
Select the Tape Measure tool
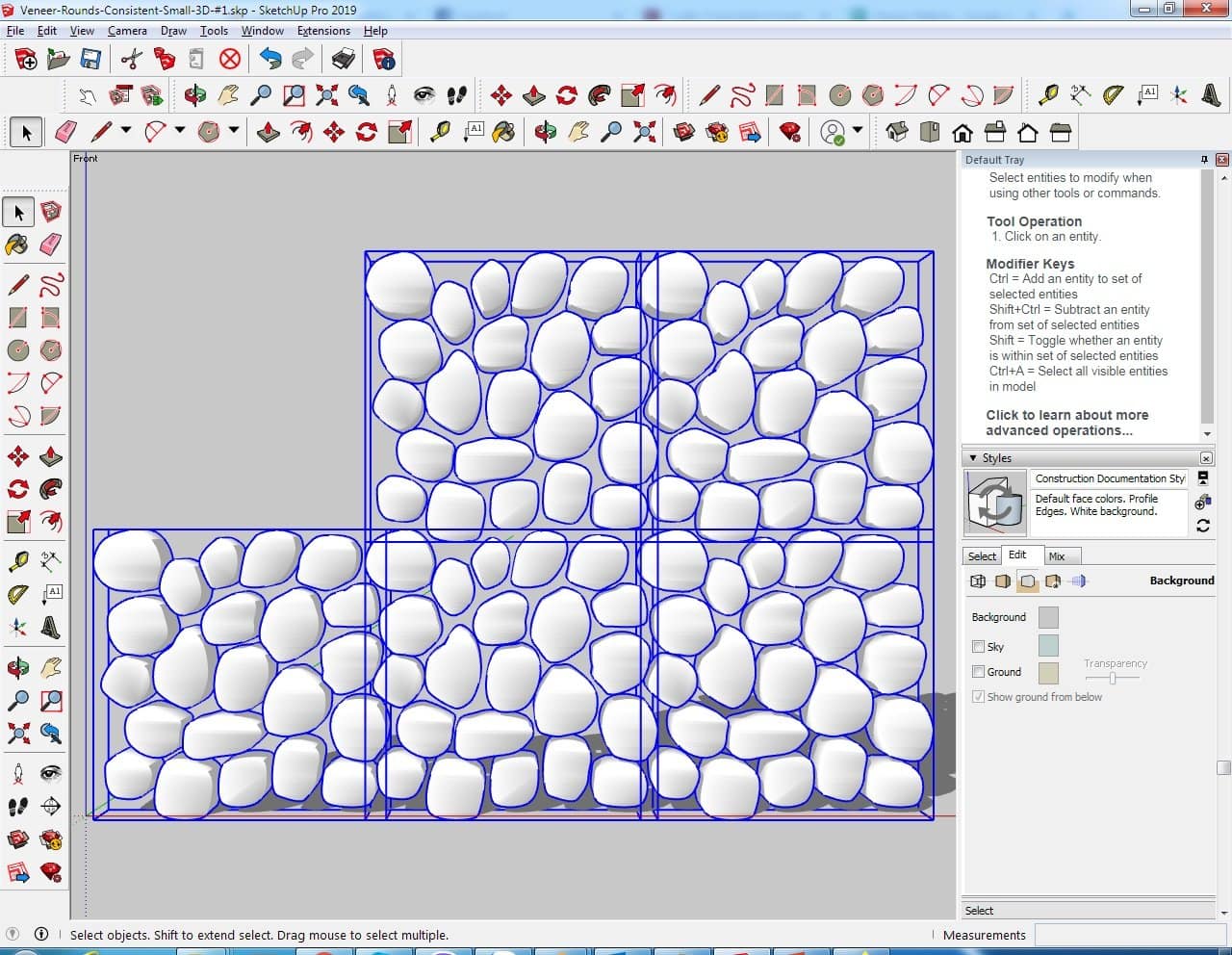[17, 560]
